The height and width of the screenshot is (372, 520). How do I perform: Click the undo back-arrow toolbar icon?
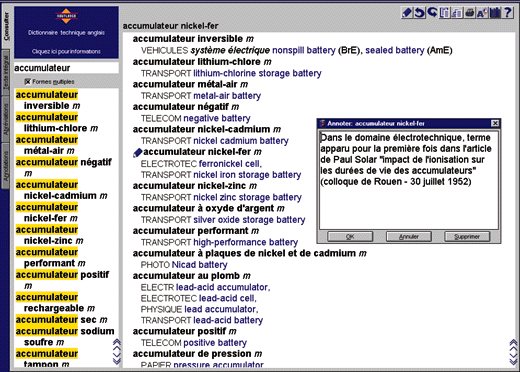click(x=420, y=13)
